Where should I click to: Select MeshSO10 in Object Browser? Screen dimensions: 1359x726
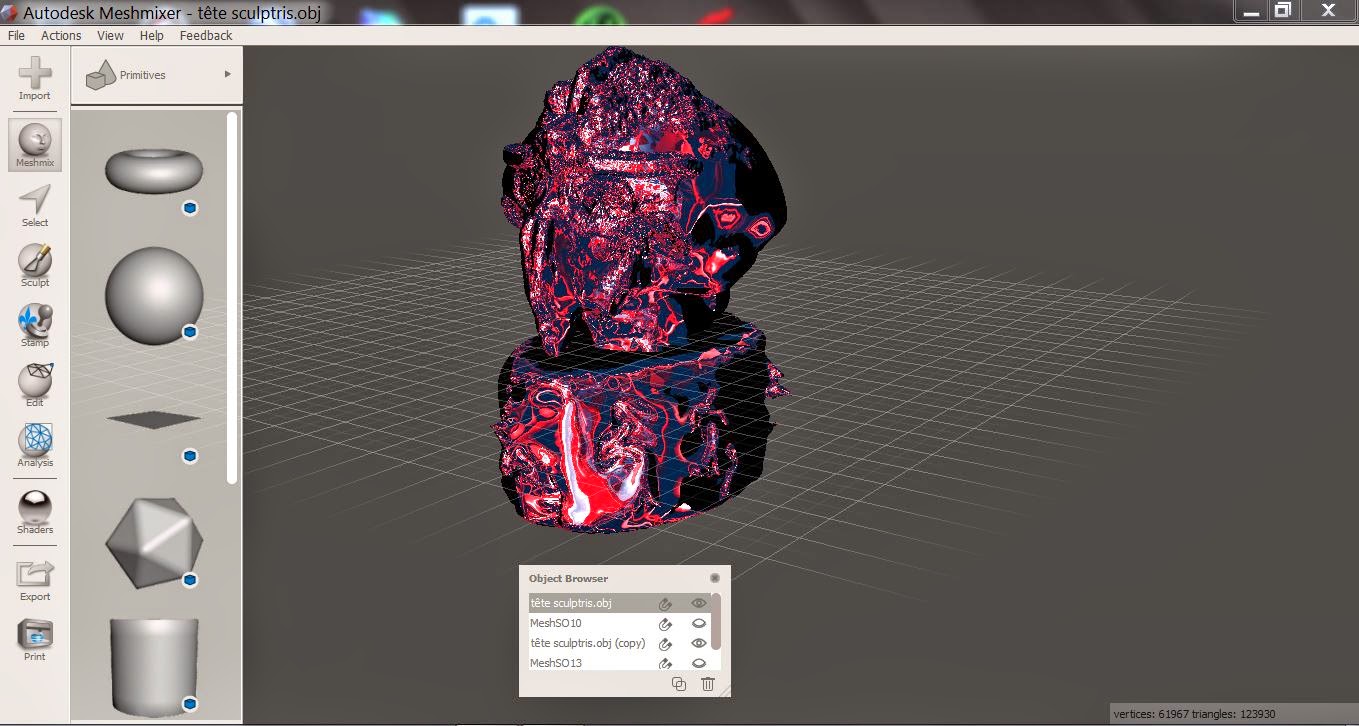point(619,623)
